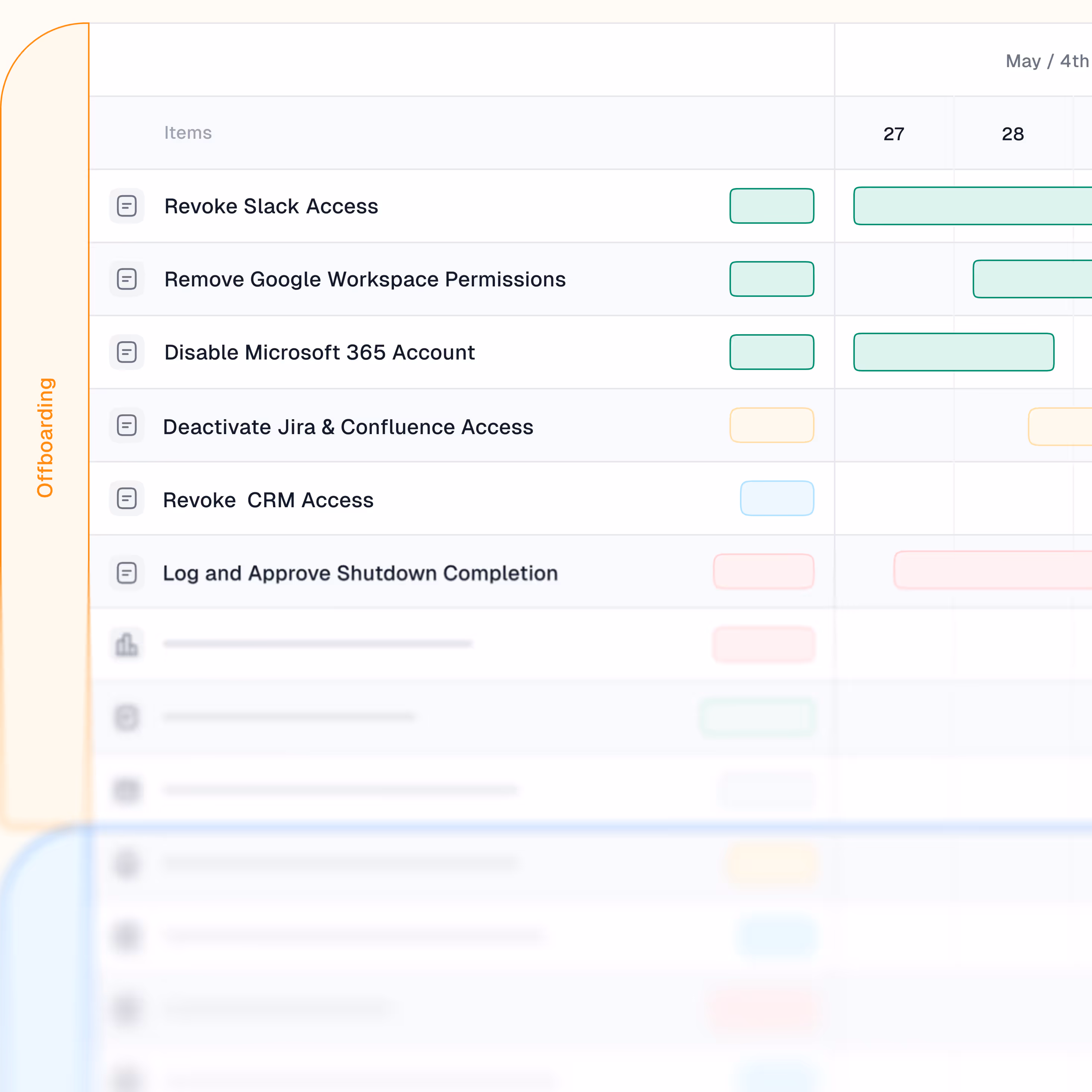Viewport: 1092px width, 1092px height.
Task: Select the Disable Microsoft 365 Account timeline bar
Action: click(953, 352)
